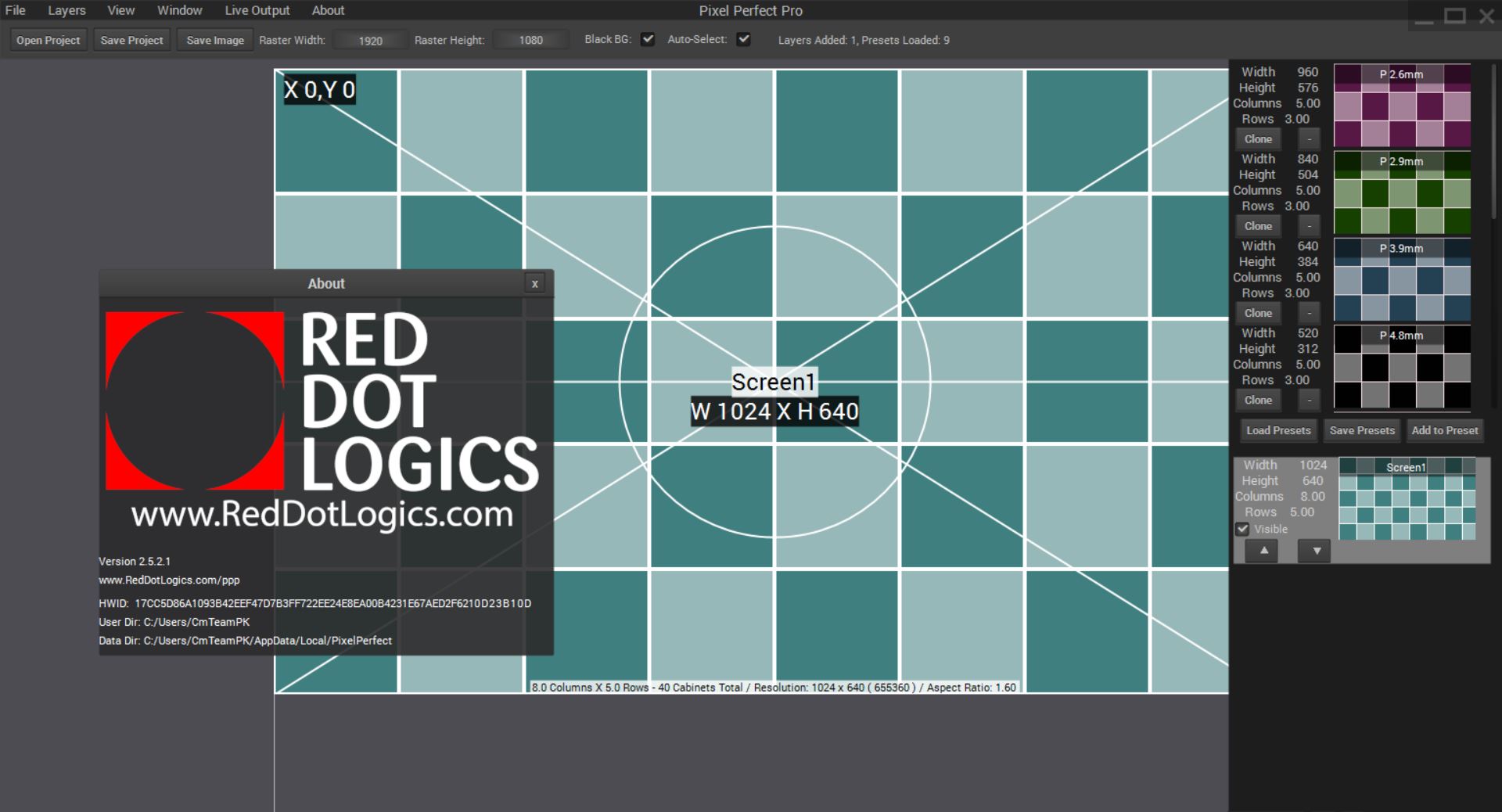Clone the P 2.9mm preset
The image size is (1502, 812).
coord(1258,226)
